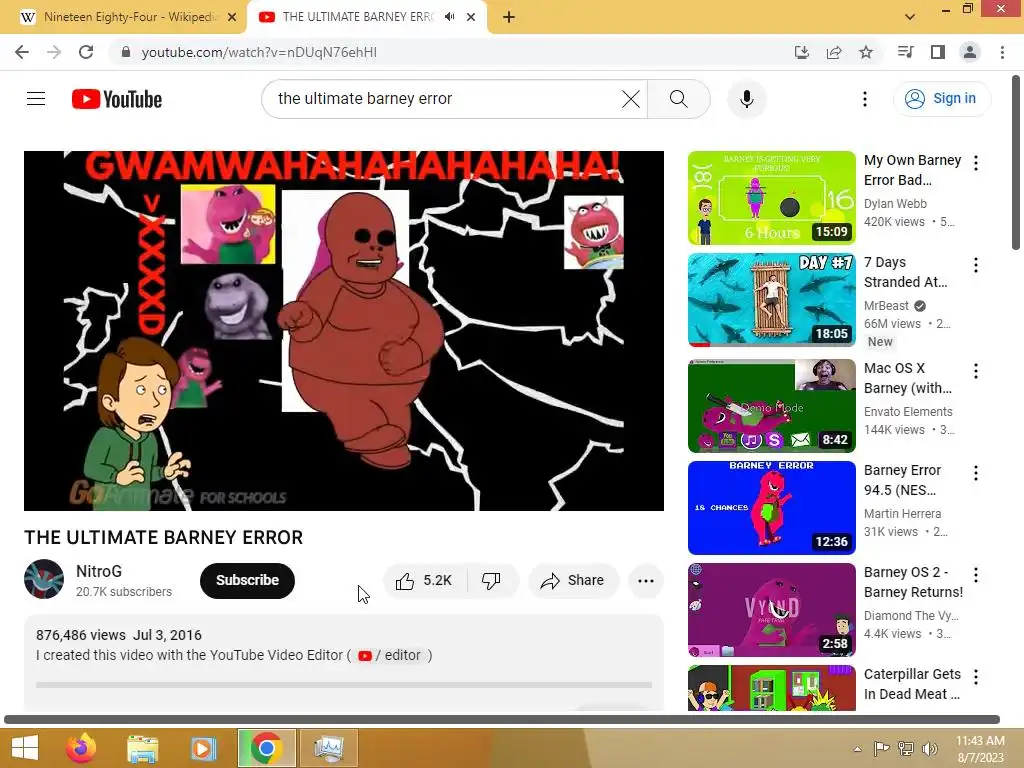
Task: Click the main video player
Action: pos(344,330)
